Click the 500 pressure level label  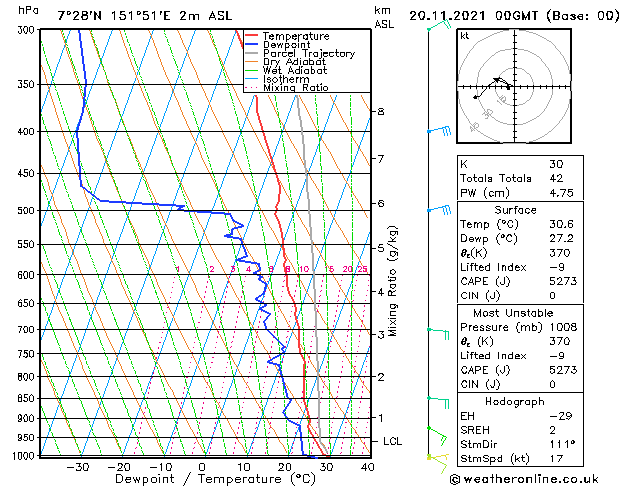tap(28, 211)
